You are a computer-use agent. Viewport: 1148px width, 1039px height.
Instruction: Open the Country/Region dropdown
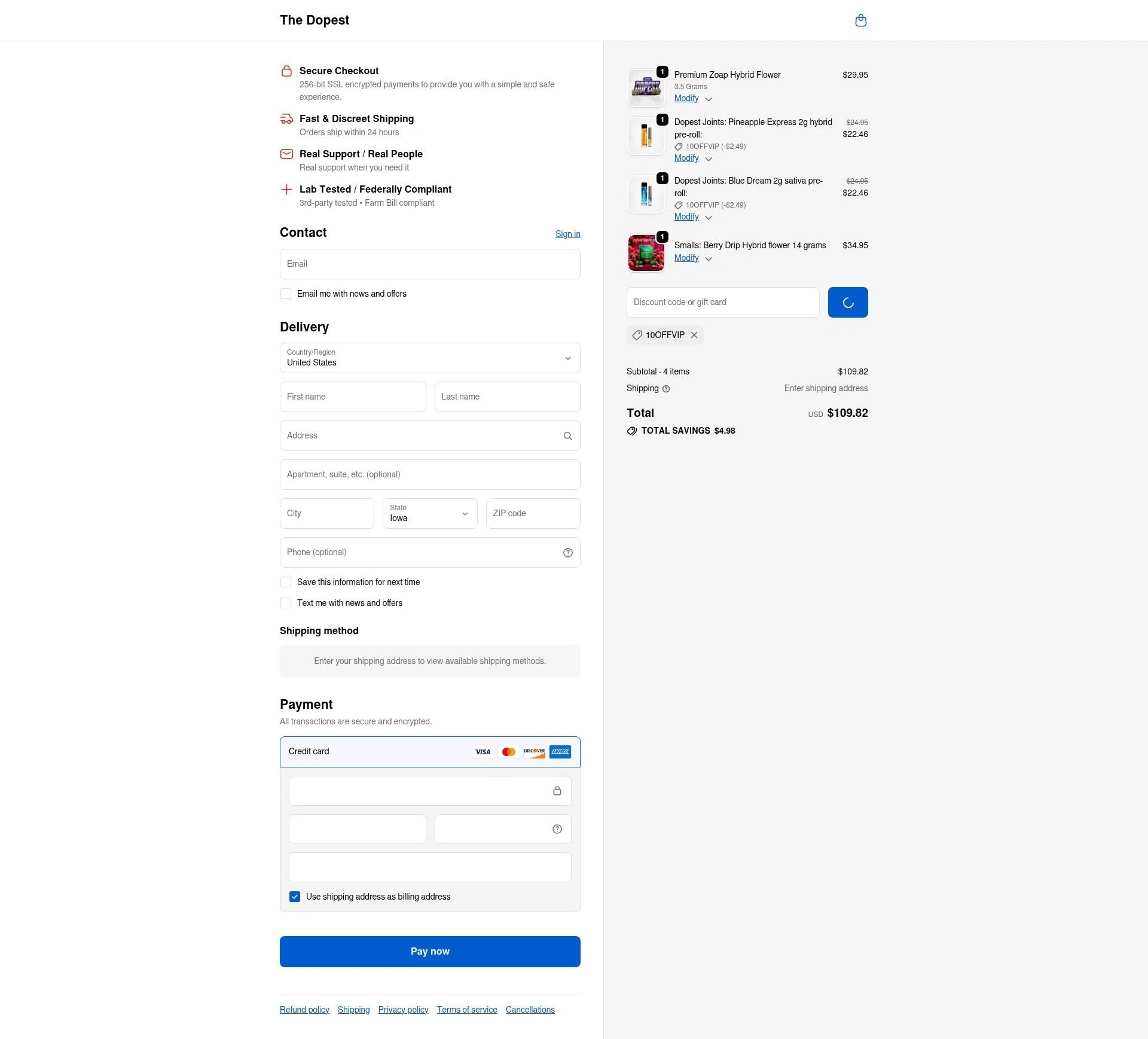430,358
